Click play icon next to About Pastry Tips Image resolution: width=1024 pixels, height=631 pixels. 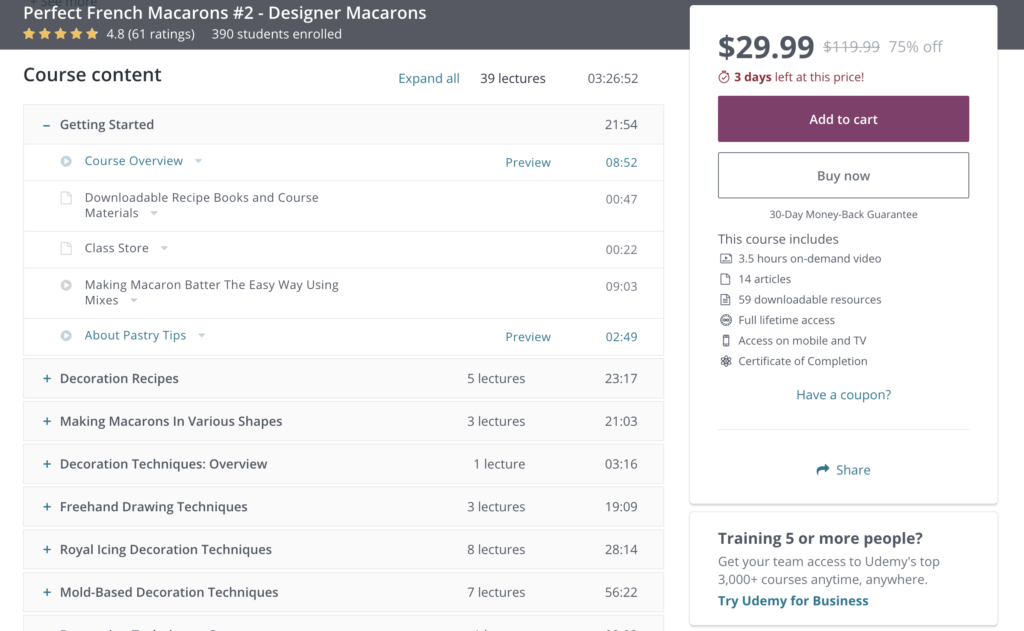click(66, 336)
